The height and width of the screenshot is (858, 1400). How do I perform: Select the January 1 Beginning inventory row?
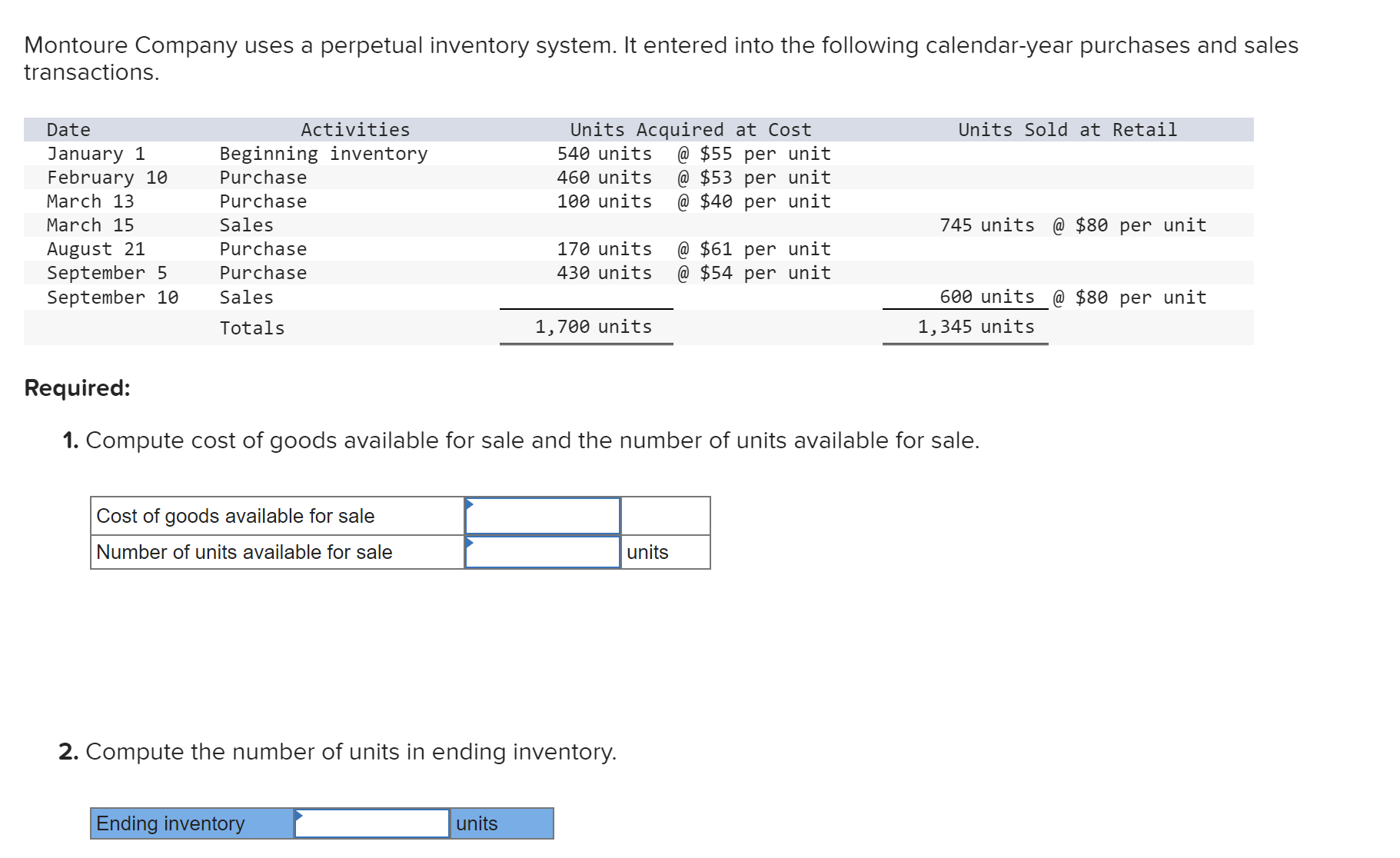click(308, 153)
